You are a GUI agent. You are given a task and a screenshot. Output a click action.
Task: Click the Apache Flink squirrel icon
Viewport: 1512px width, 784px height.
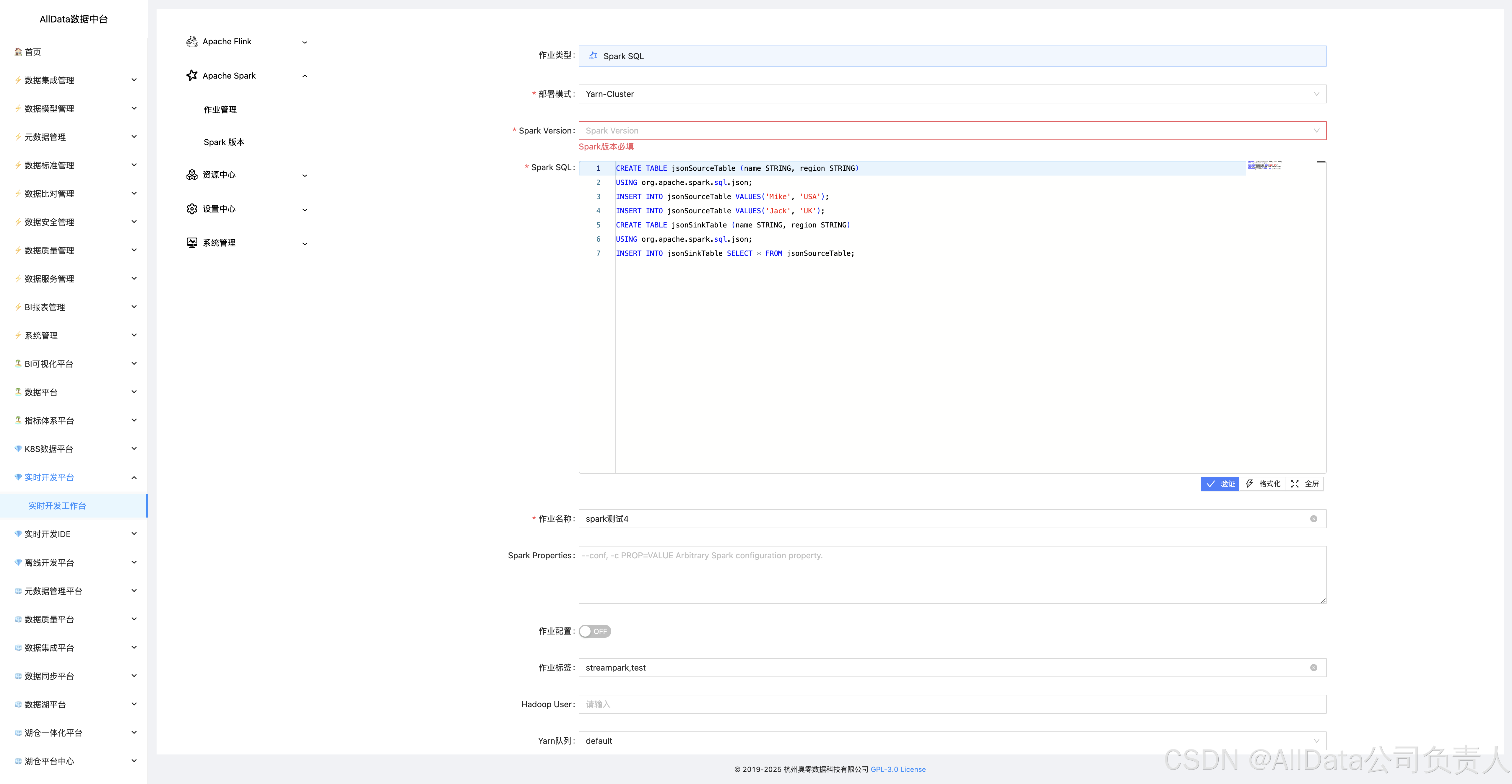tap(192, 42)
